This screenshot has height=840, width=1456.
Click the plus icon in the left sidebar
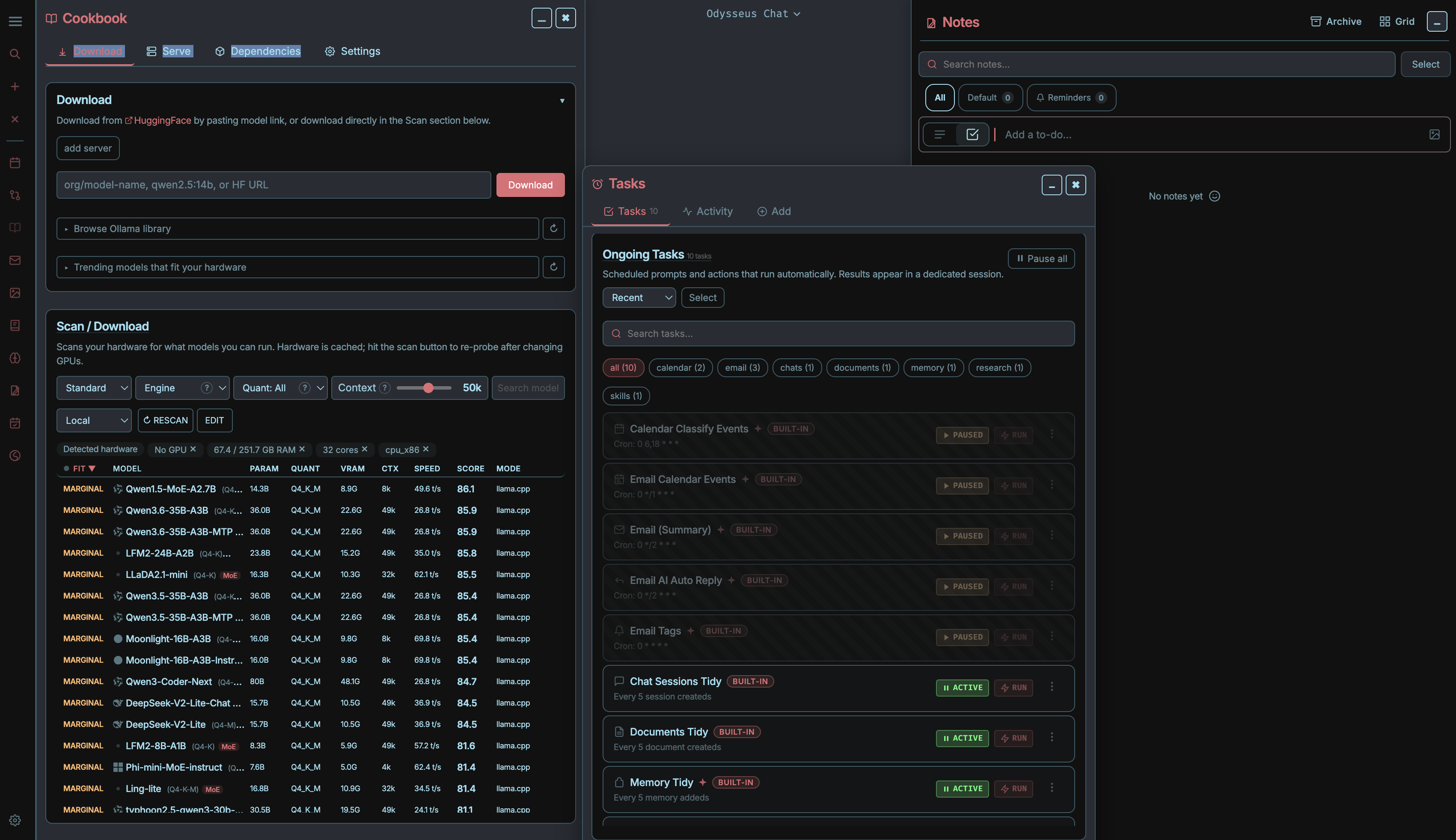pos(15,86)
